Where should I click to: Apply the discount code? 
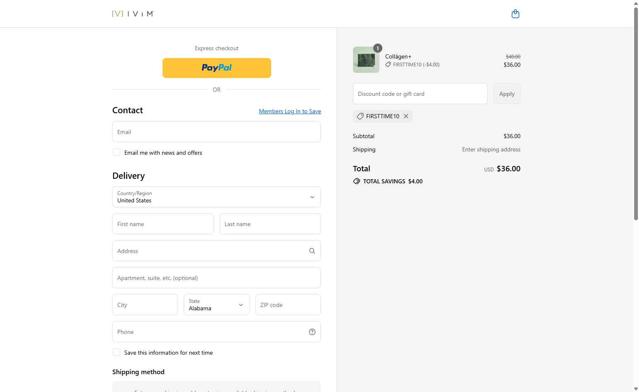(507, 94)
